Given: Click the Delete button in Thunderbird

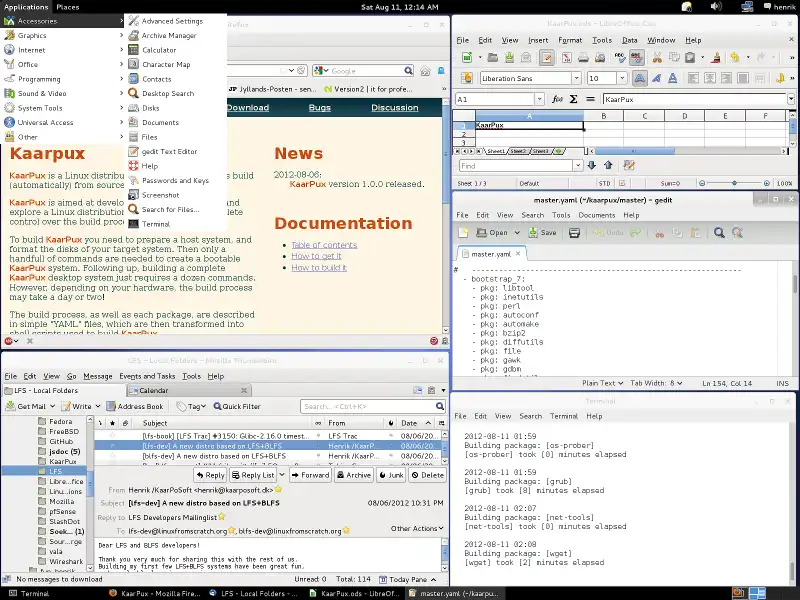Looking at the screenshot, I should [428, 475].
